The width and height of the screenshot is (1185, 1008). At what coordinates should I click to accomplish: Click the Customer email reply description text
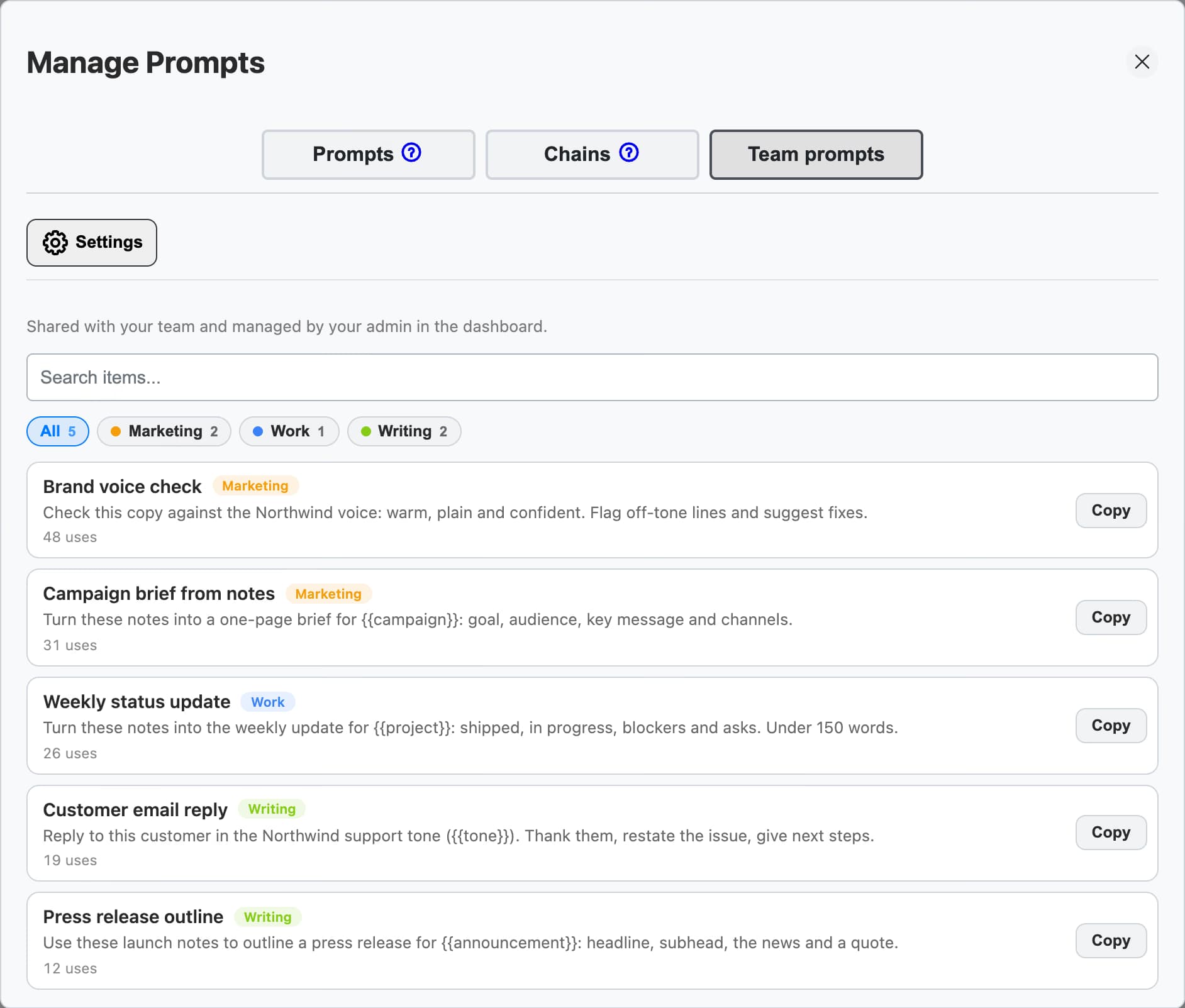pos(459,836)
